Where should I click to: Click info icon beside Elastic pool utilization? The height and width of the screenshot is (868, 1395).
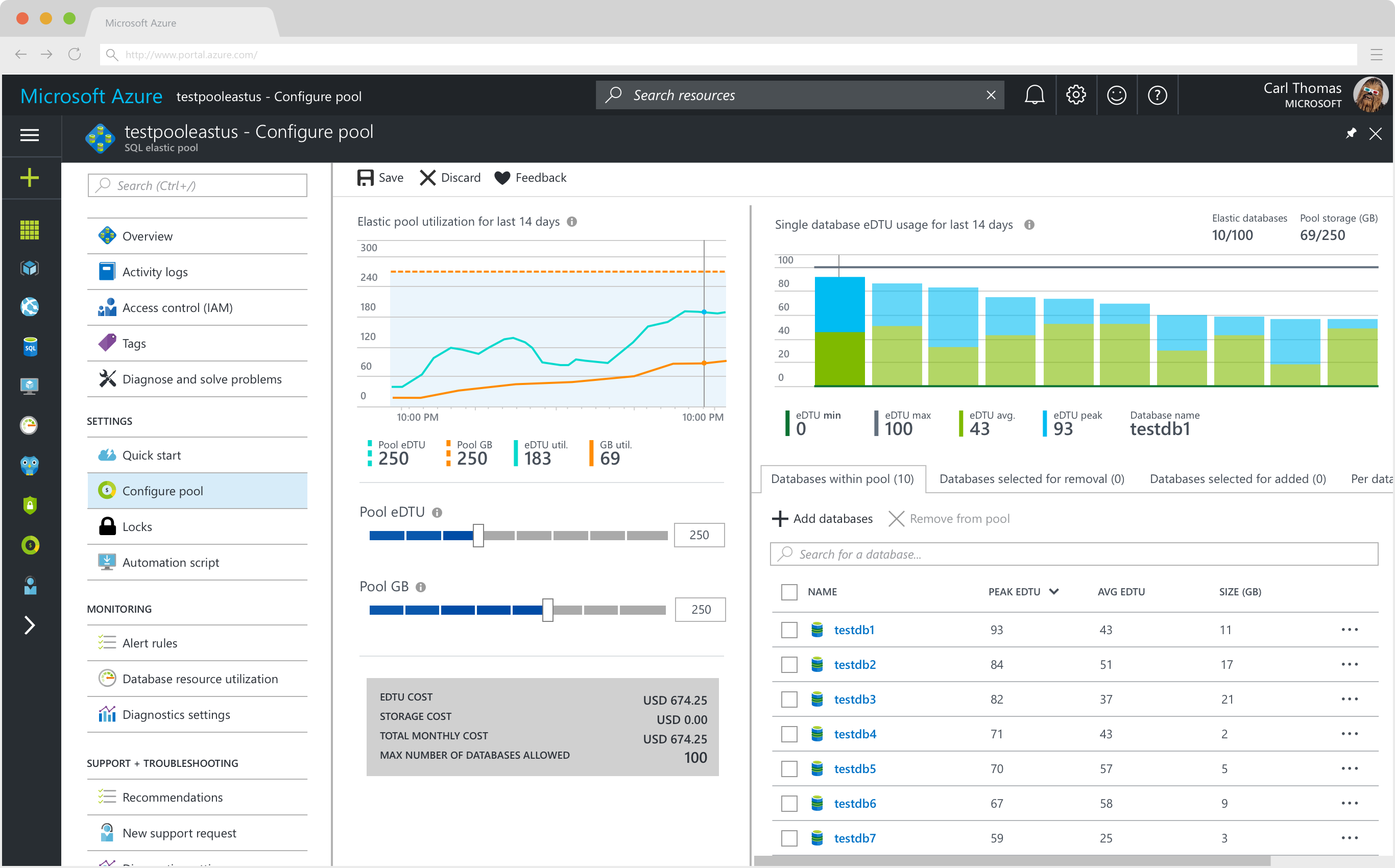click(x=572, y=222)
